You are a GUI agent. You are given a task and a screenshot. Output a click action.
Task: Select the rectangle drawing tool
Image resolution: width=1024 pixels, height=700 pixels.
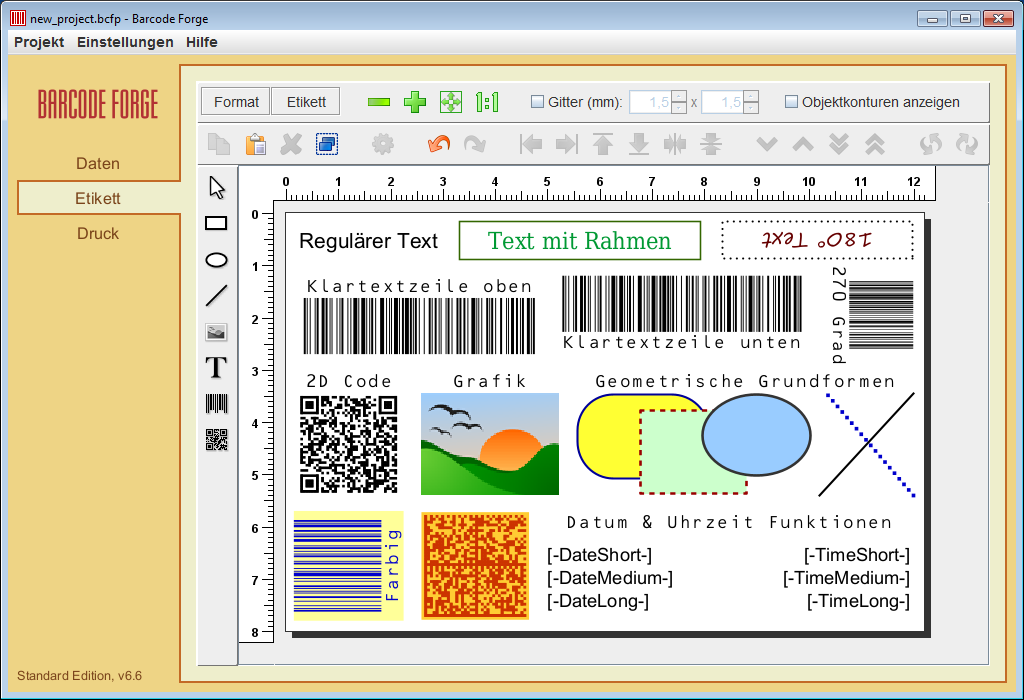(x=217, y=223)
